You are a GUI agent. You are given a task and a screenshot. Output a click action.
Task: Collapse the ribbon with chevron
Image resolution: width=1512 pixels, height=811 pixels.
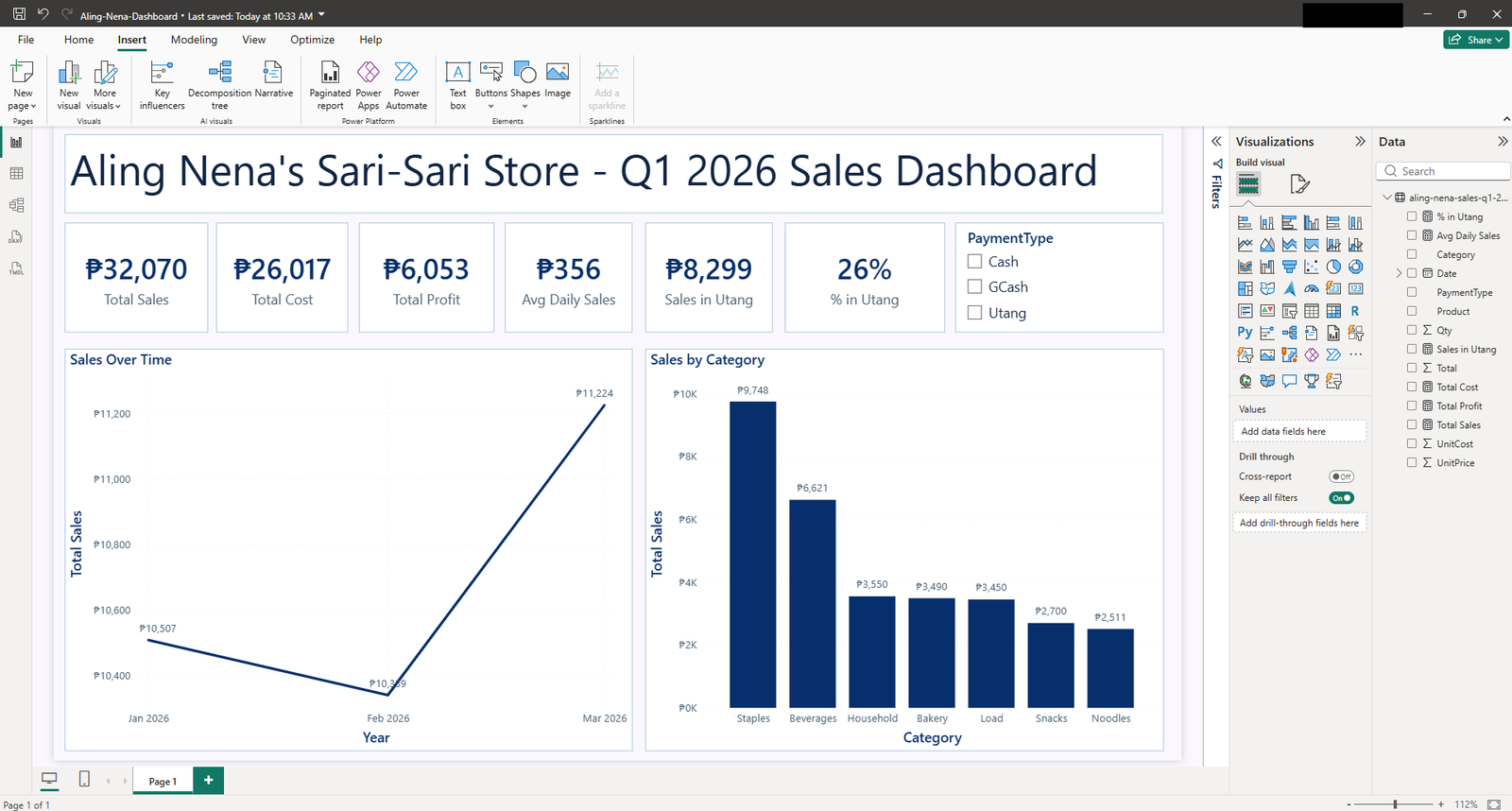[x=1505, y=119]
